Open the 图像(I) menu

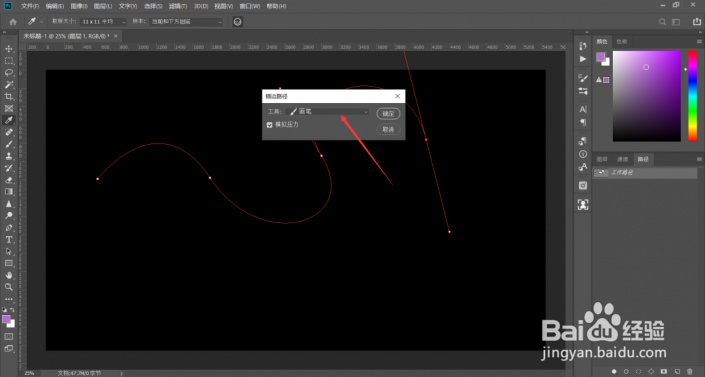[x=79, y=6]
